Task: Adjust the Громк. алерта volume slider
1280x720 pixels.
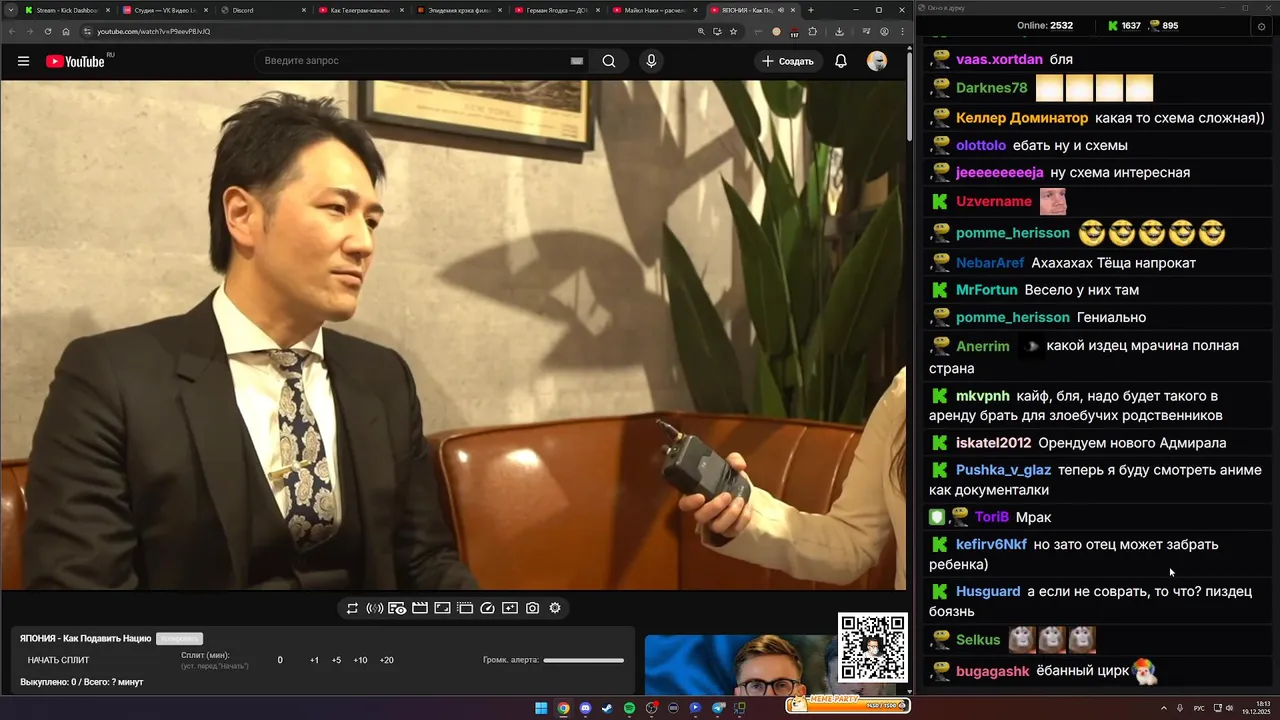Action: coord(583,660)
